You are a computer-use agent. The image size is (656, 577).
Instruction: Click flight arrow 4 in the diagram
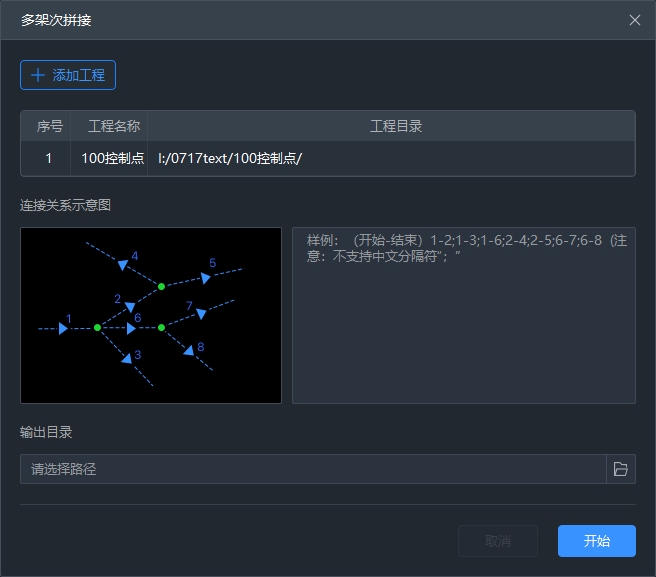123,264
